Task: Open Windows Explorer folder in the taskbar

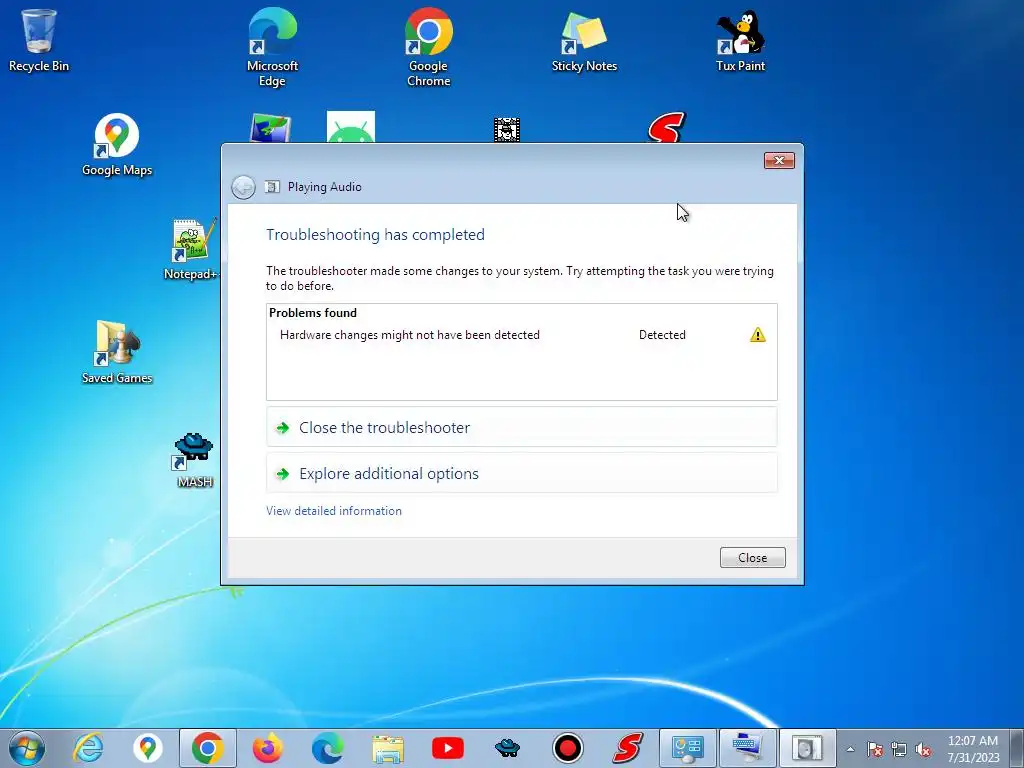Action: [388, 748]
